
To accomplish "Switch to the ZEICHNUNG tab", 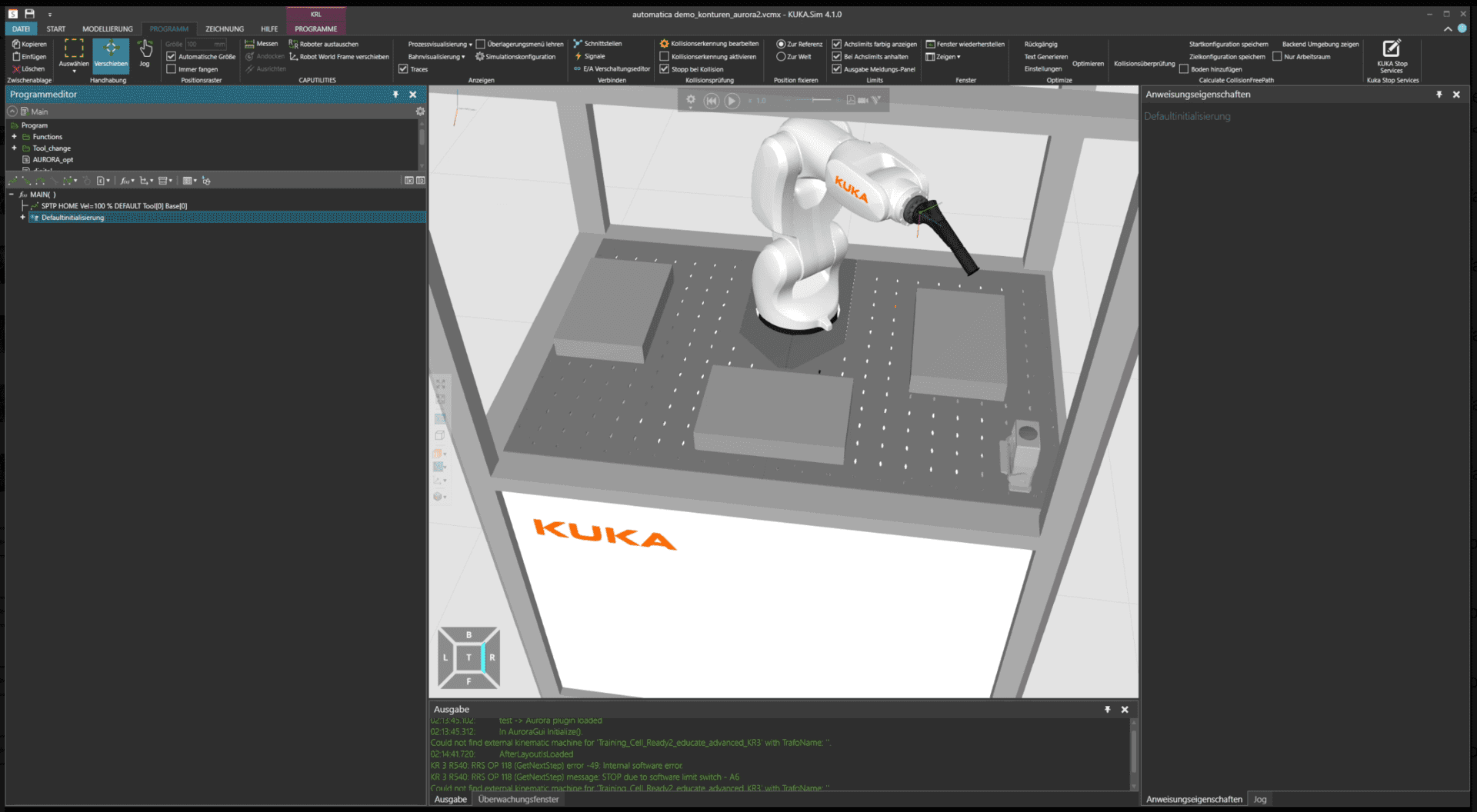I will pyautogui.click(x=225, y=28).
